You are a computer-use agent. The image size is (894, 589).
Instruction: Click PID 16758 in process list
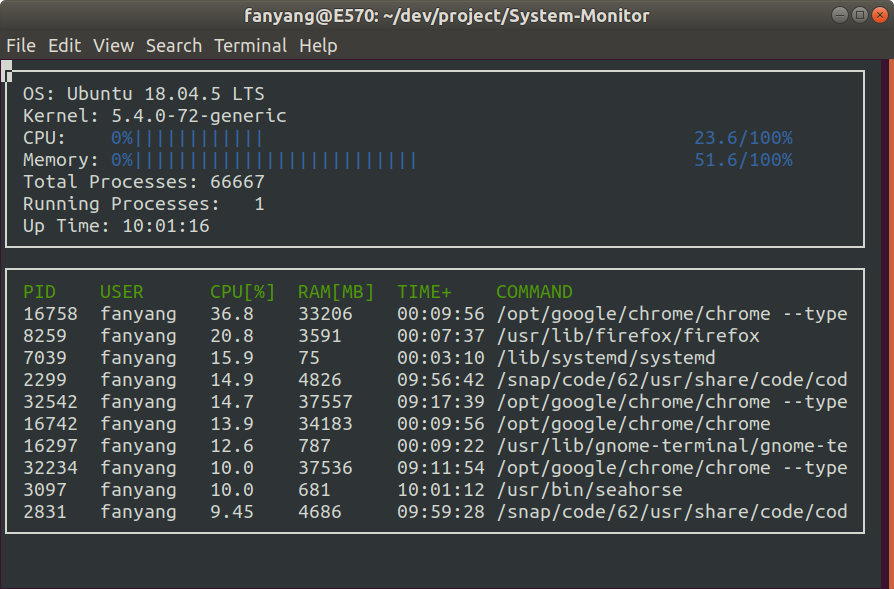click(x=50, y=314)
